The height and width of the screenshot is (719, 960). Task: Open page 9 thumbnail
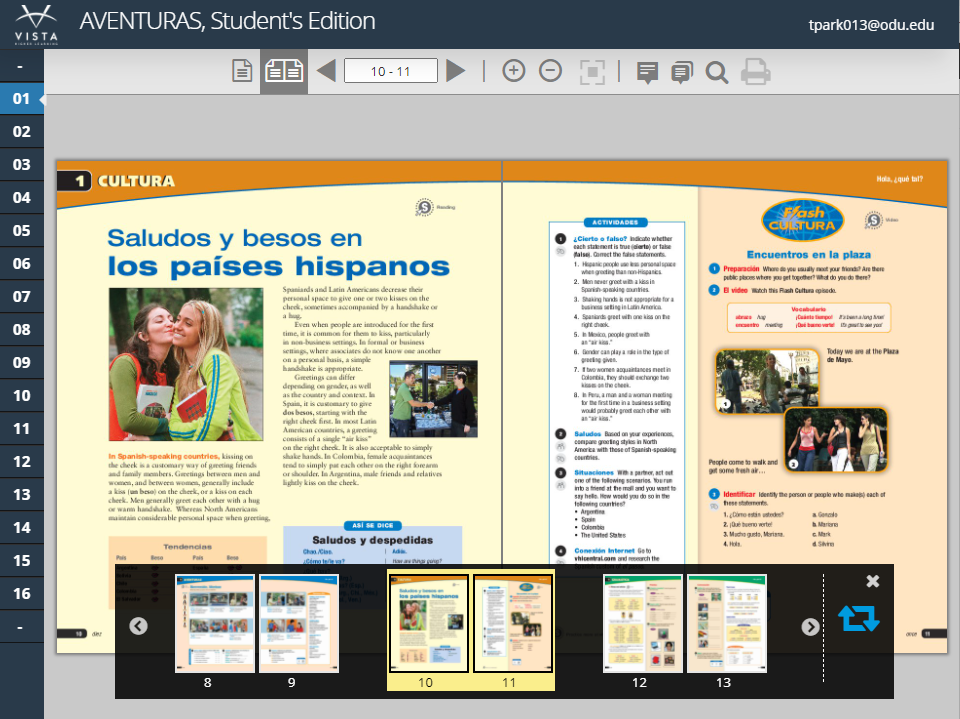pyautogui.click(x=299, y=623)
